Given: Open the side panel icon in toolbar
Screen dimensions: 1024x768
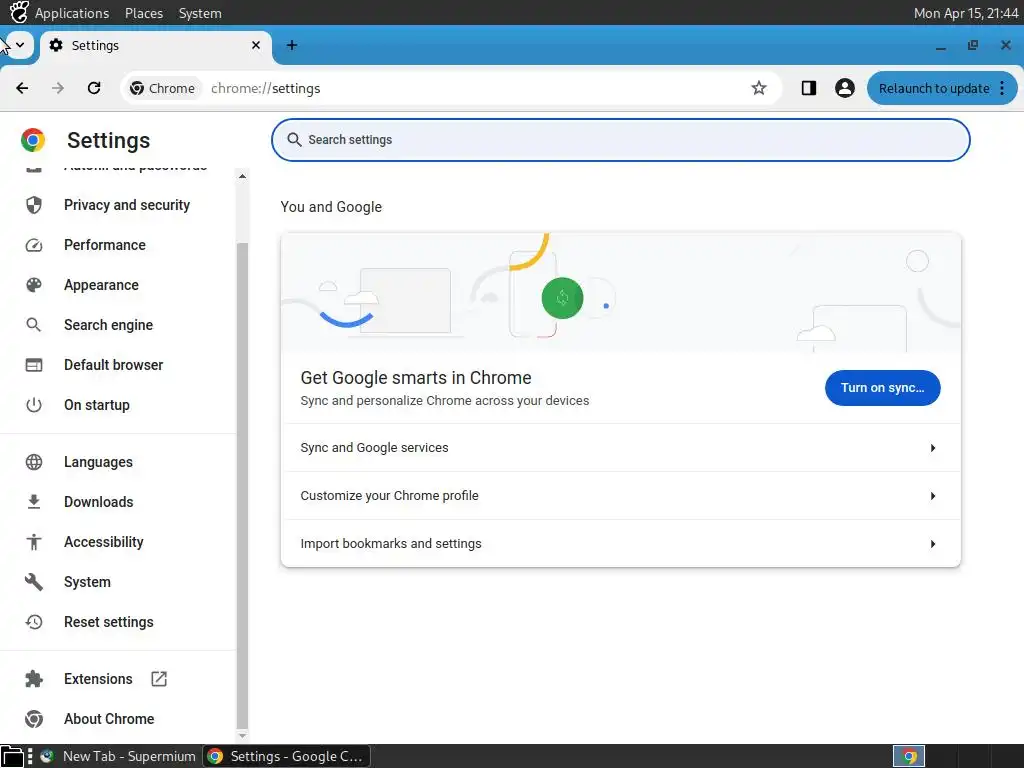Looking at the screenshot, I should [808, 88].
